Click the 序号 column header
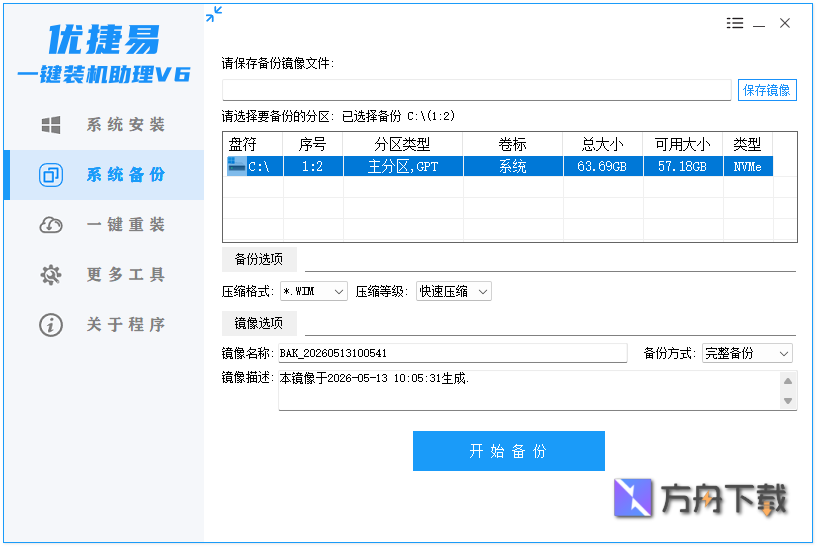 [313, 144]
